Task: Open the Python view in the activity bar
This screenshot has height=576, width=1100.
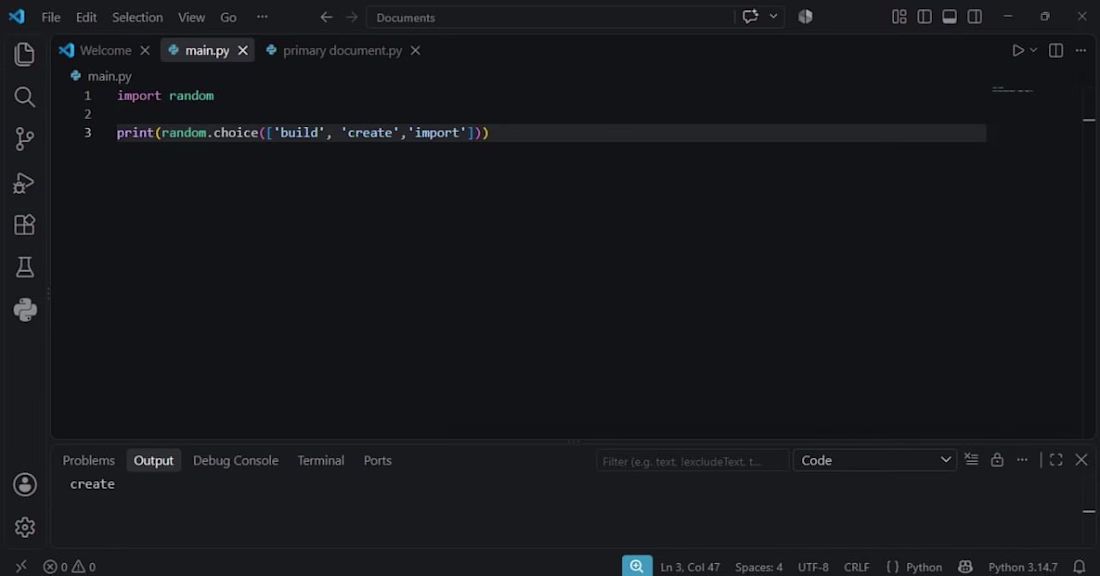Action: tap(25, 309)
